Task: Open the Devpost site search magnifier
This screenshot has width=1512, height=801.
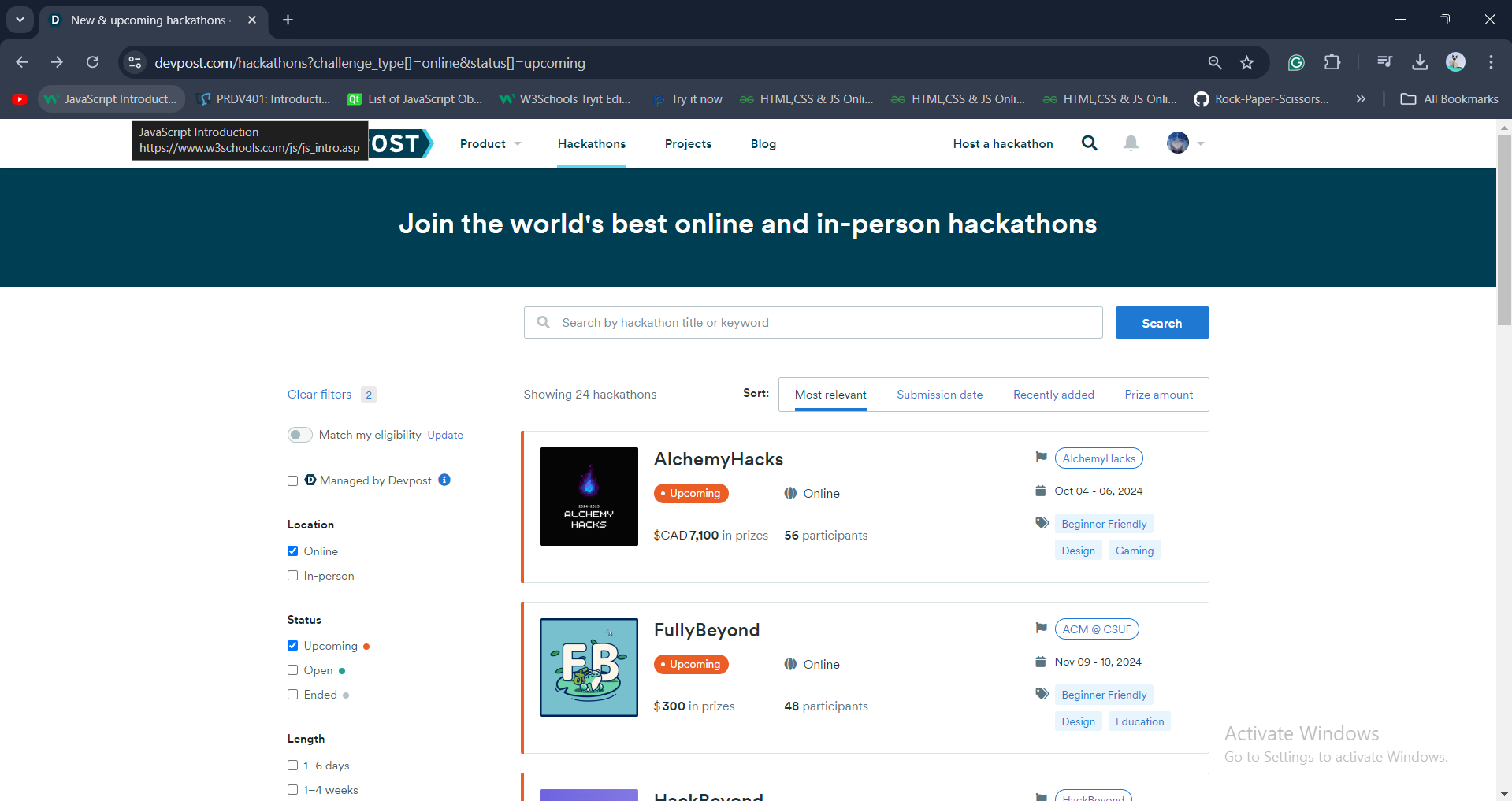Action: tap(1090, 143)
